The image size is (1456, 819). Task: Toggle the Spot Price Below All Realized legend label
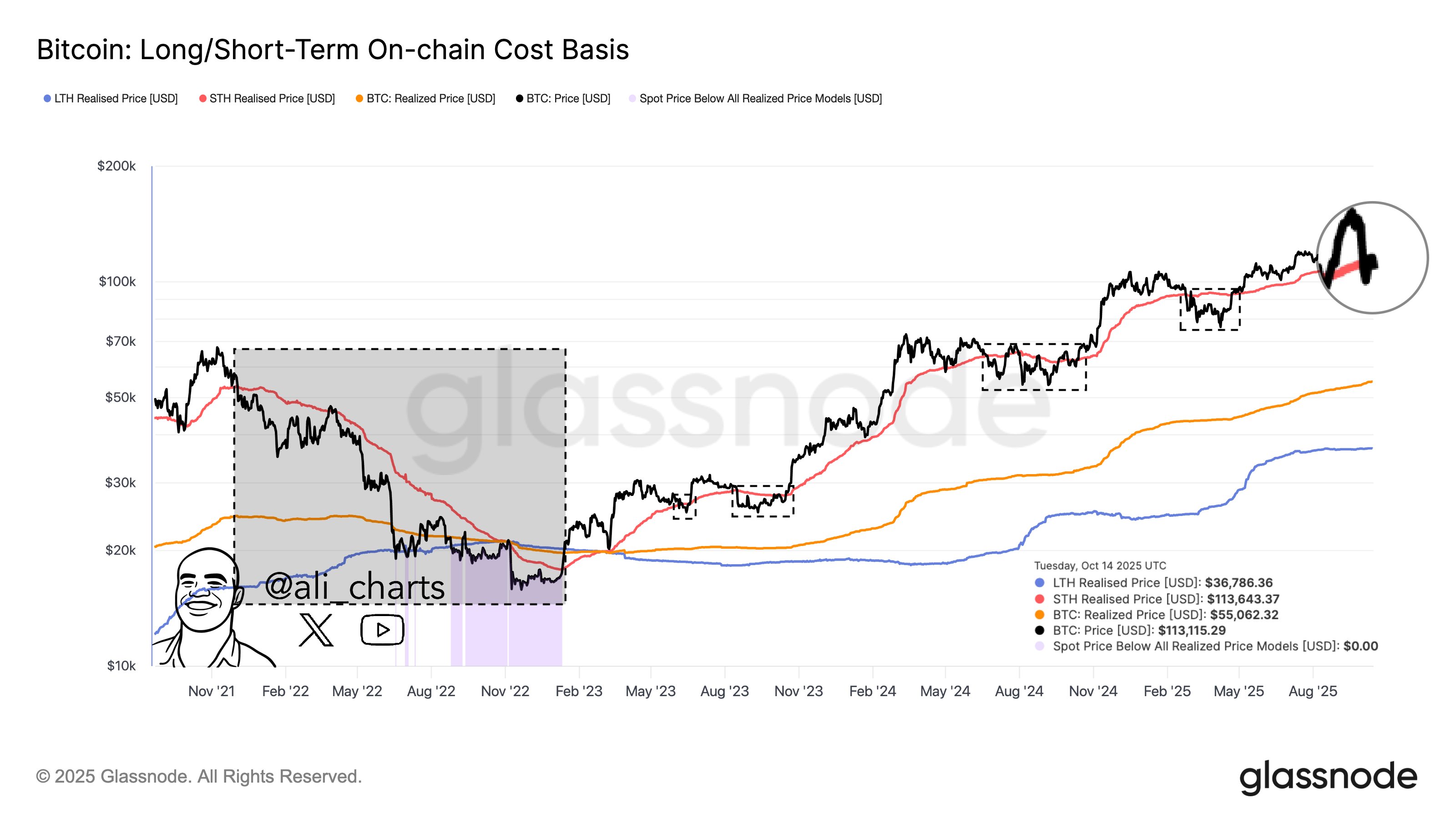pos(760,99)
